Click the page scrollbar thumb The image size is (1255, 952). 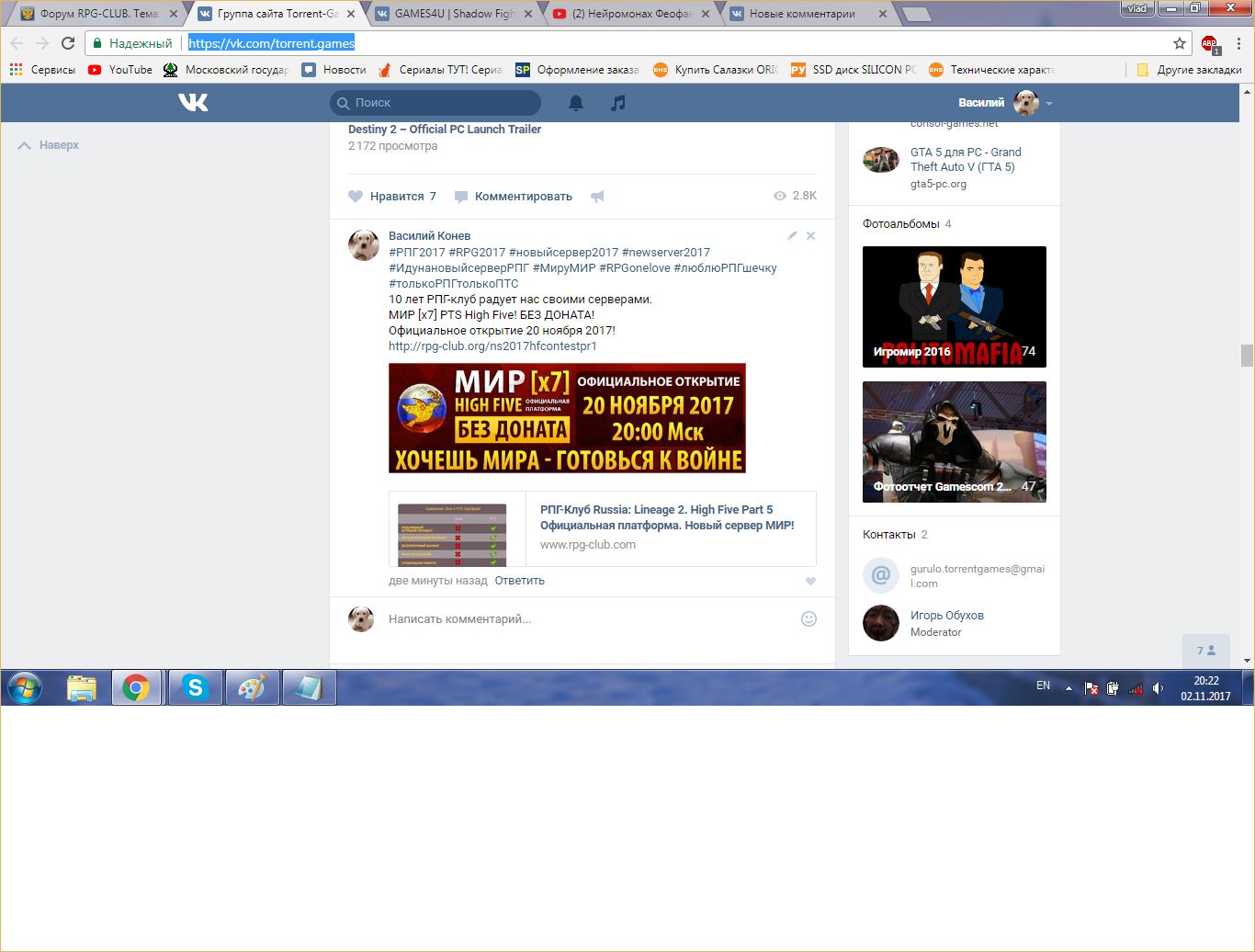1247,355
